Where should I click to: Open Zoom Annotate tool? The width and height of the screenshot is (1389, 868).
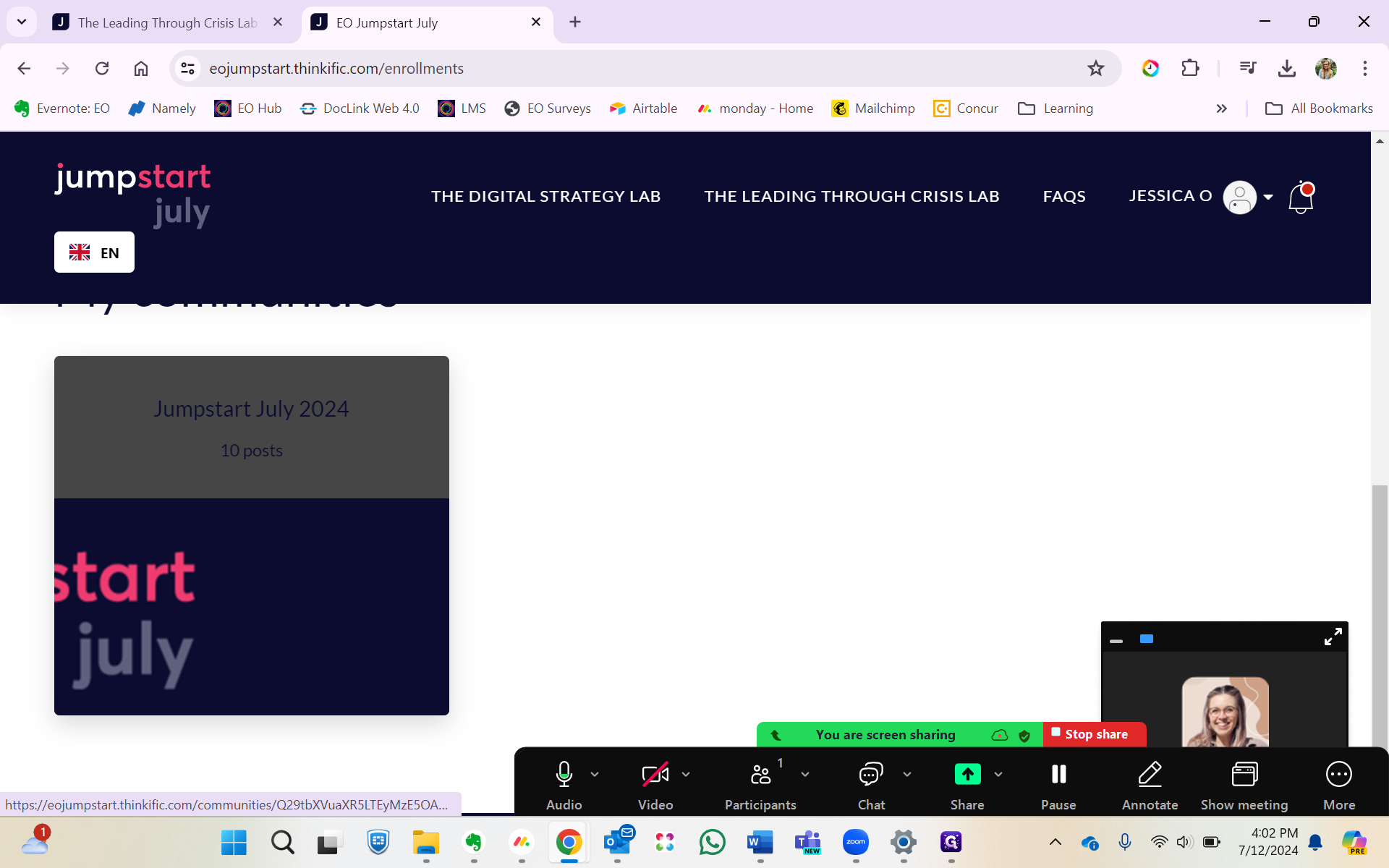1150,784
